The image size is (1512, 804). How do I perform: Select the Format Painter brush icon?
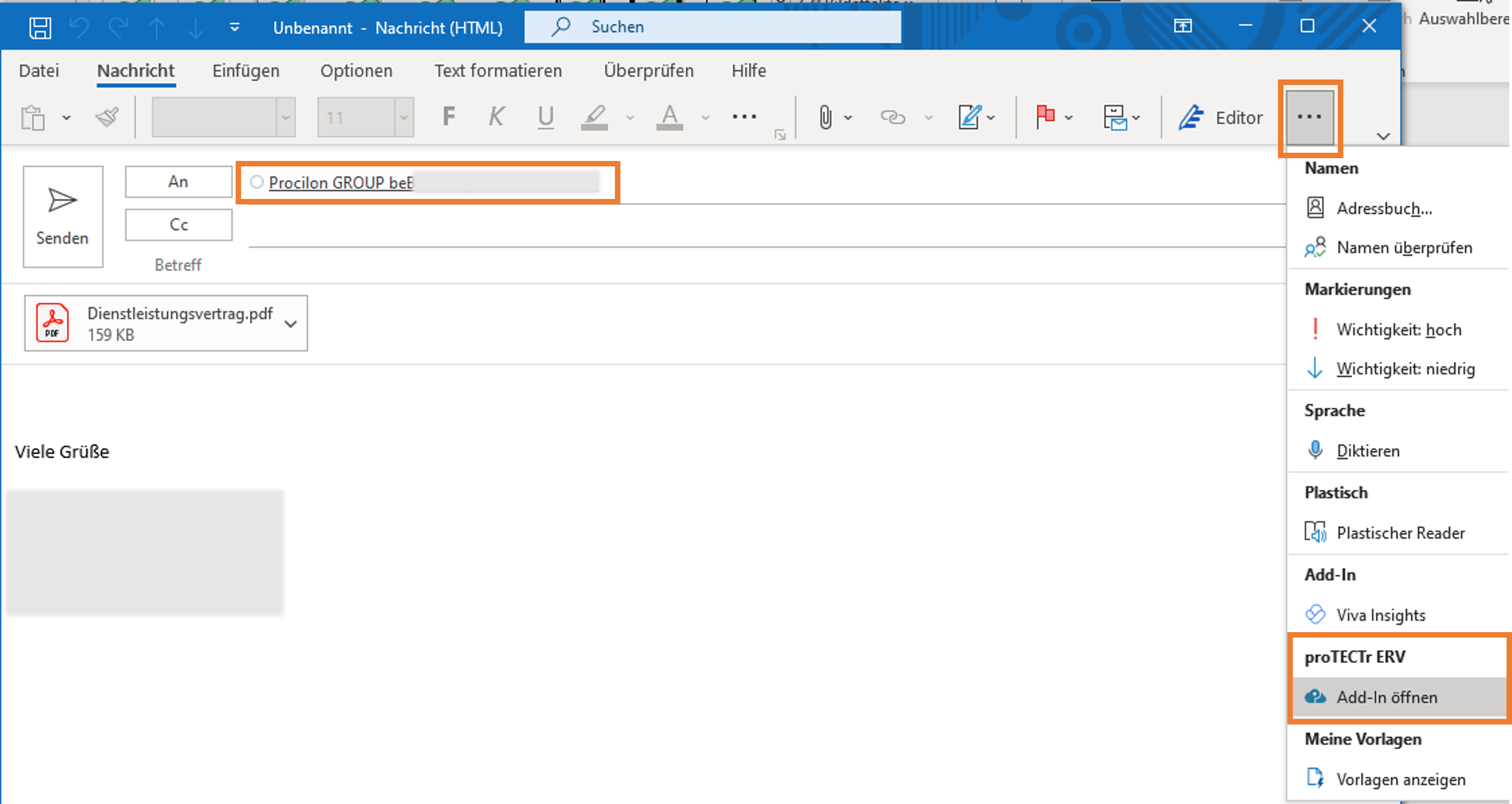click(107, 117)
